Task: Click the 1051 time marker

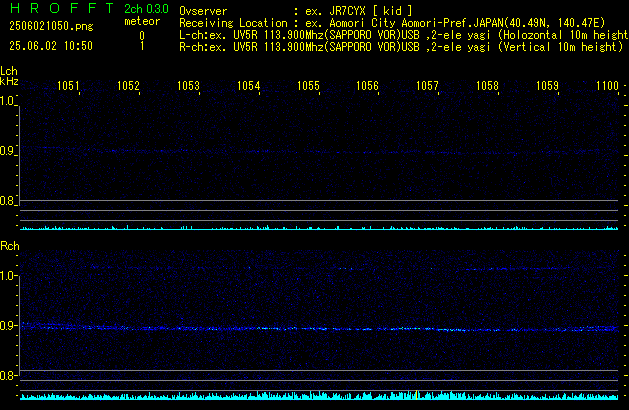Action: (68, 86)
